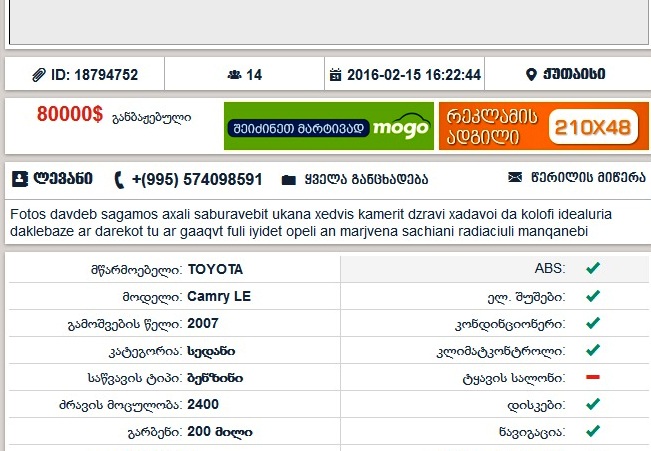Click mileage value 200 მილი
Screen dimensions: 651x451
click(x=220, y=432)
